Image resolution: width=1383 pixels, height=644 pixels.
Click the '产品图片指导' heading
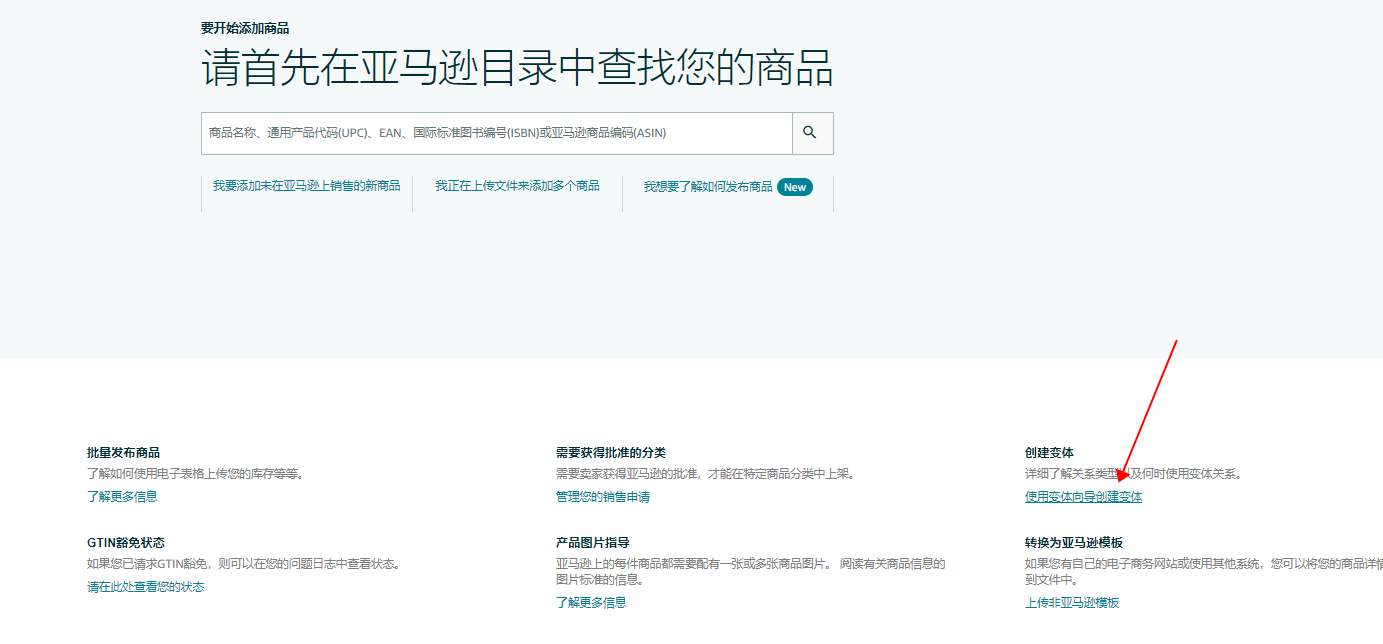(x=592, y=543)
